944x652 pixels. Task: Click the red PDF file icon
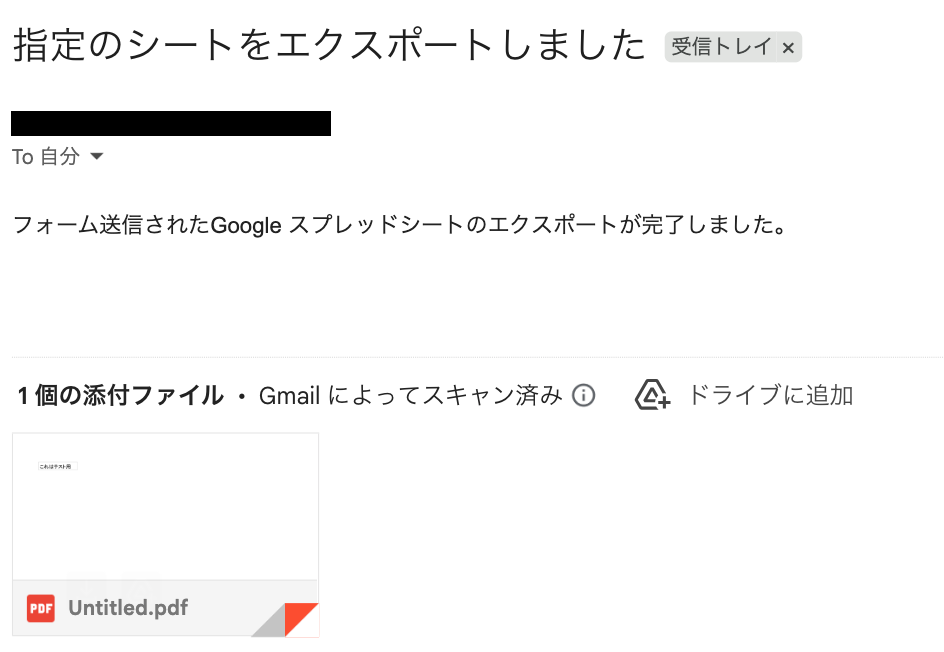coord(41,608)
